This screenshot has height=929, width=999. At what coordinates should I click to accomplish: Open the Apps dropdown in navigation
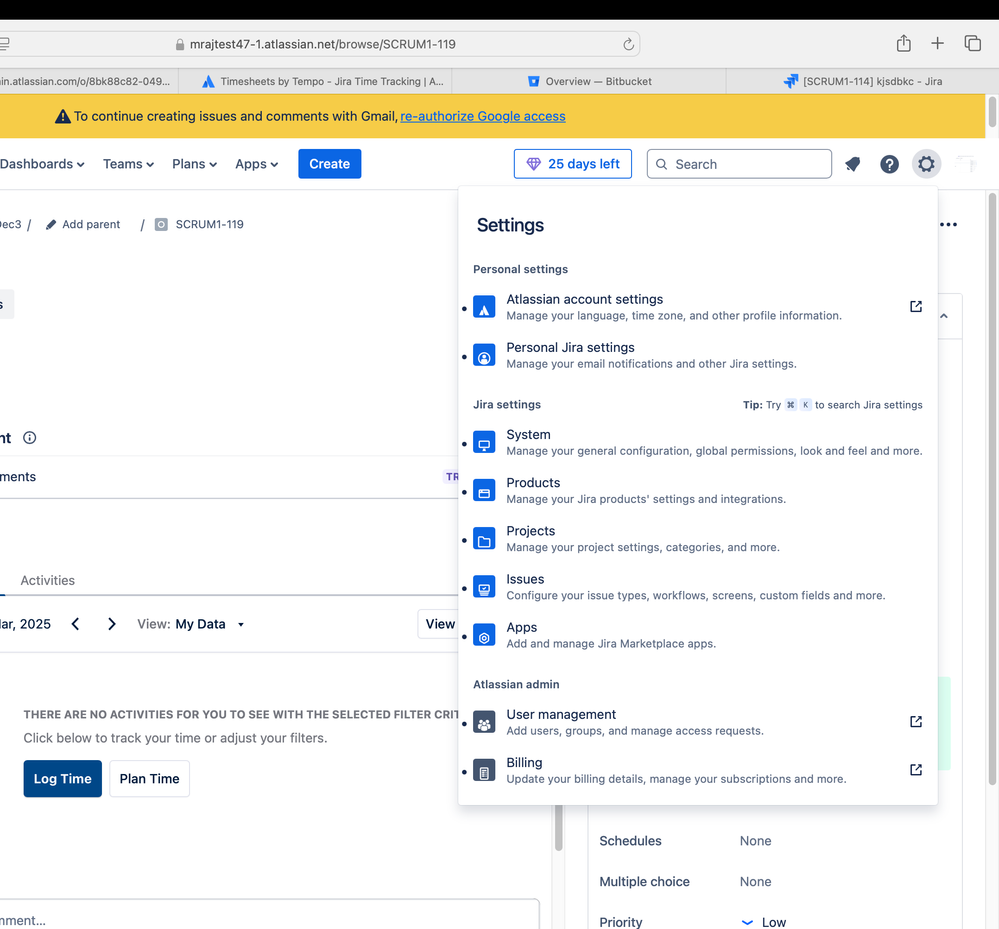[x=257, y=164]
